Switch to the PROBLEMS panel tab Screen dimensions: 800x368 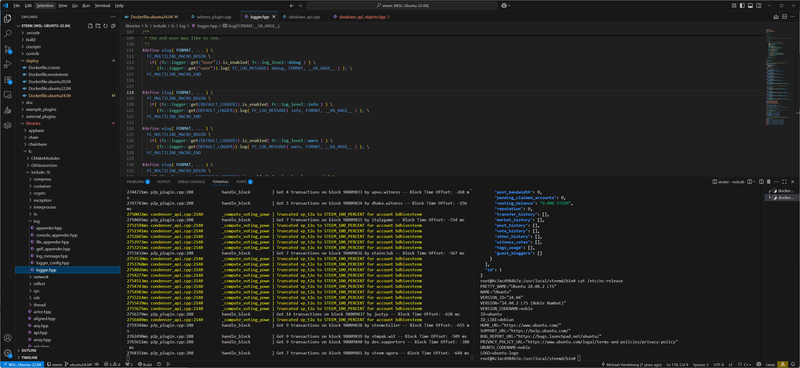tap(138, 182)
